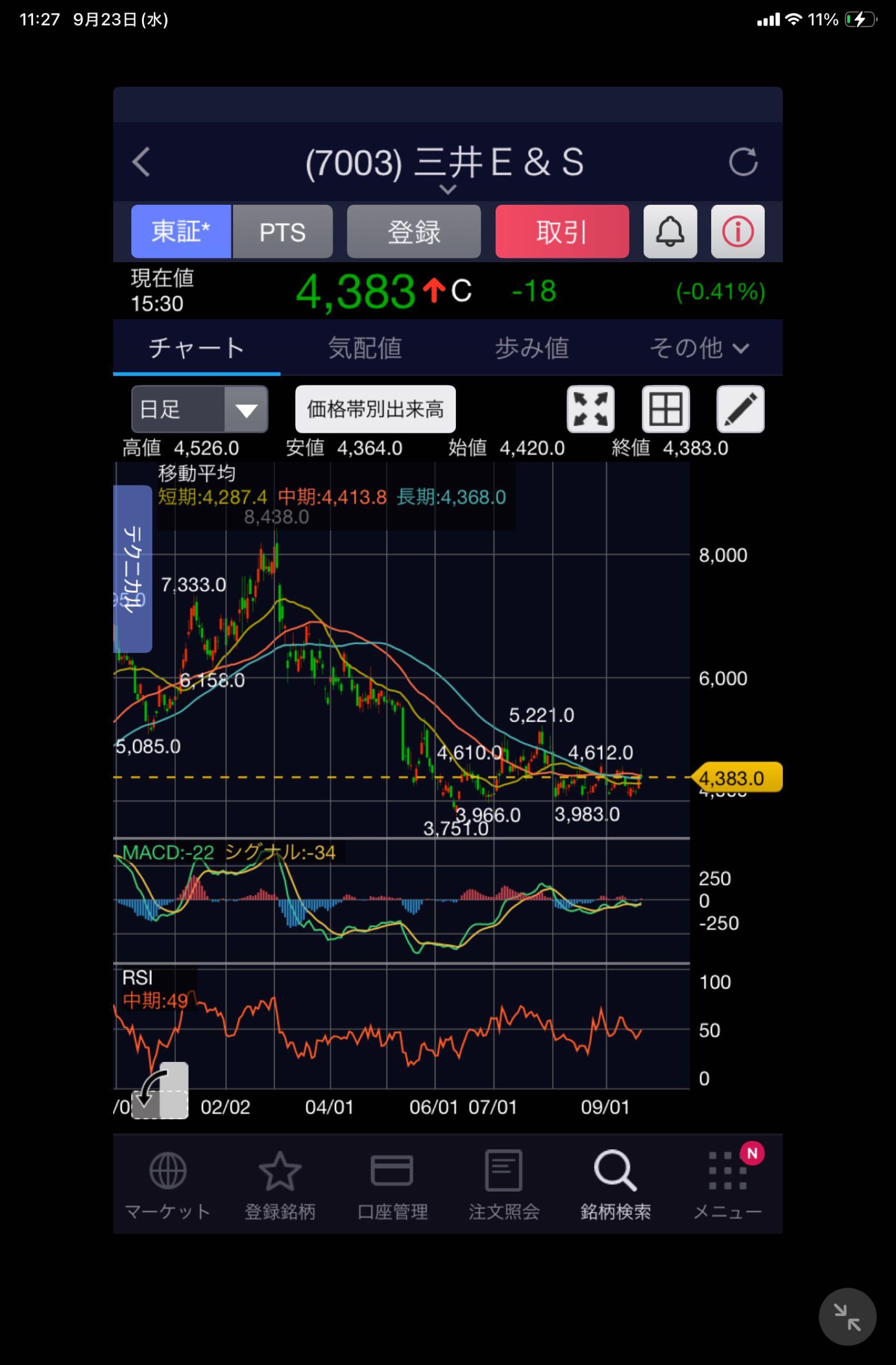Switch to the 気配値 tab

pyautogui.click(x=364, y=348)
